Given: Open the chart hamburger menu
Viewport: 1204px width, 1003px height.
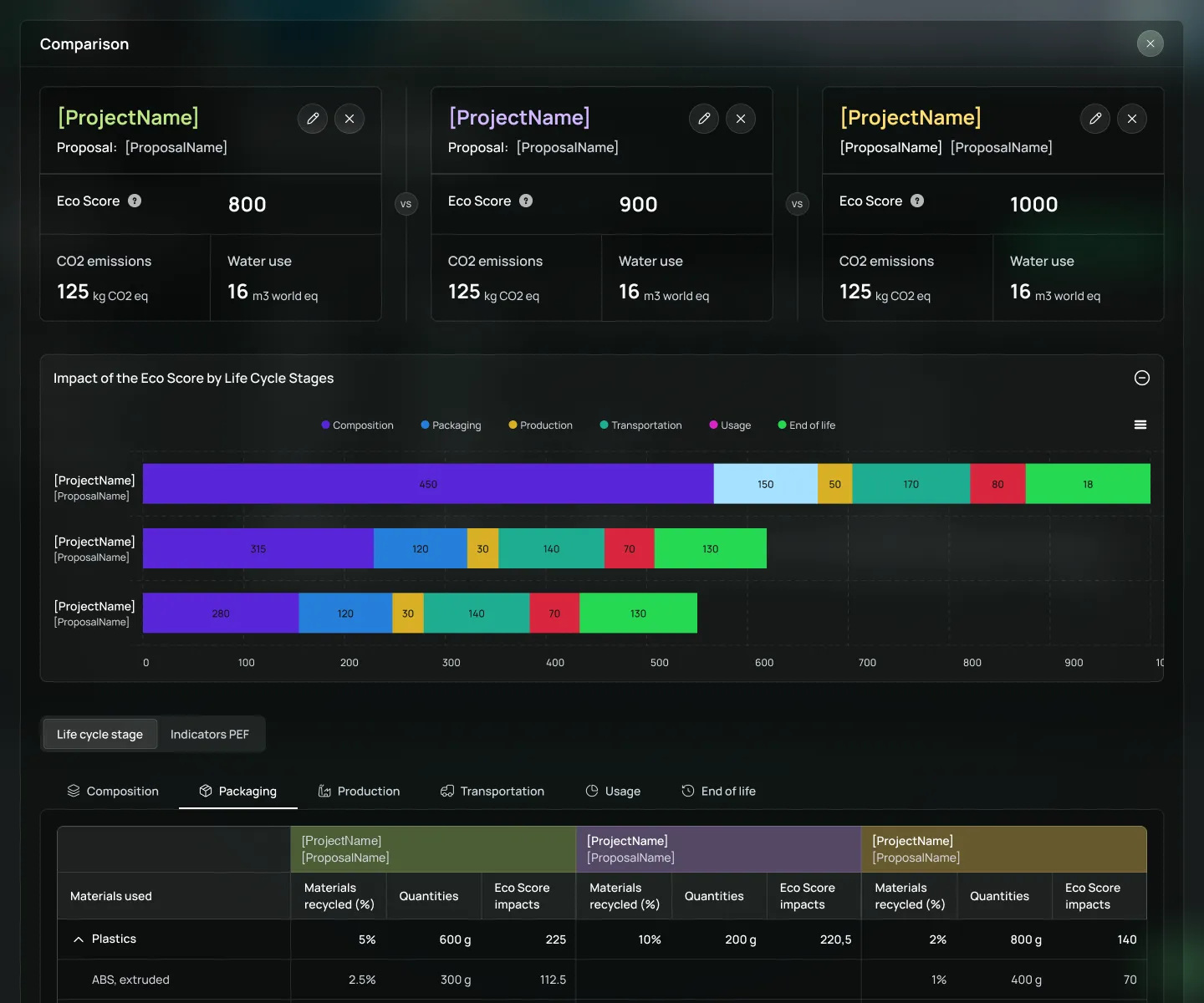Looking at the screenshot, I should coord(1140,425).
